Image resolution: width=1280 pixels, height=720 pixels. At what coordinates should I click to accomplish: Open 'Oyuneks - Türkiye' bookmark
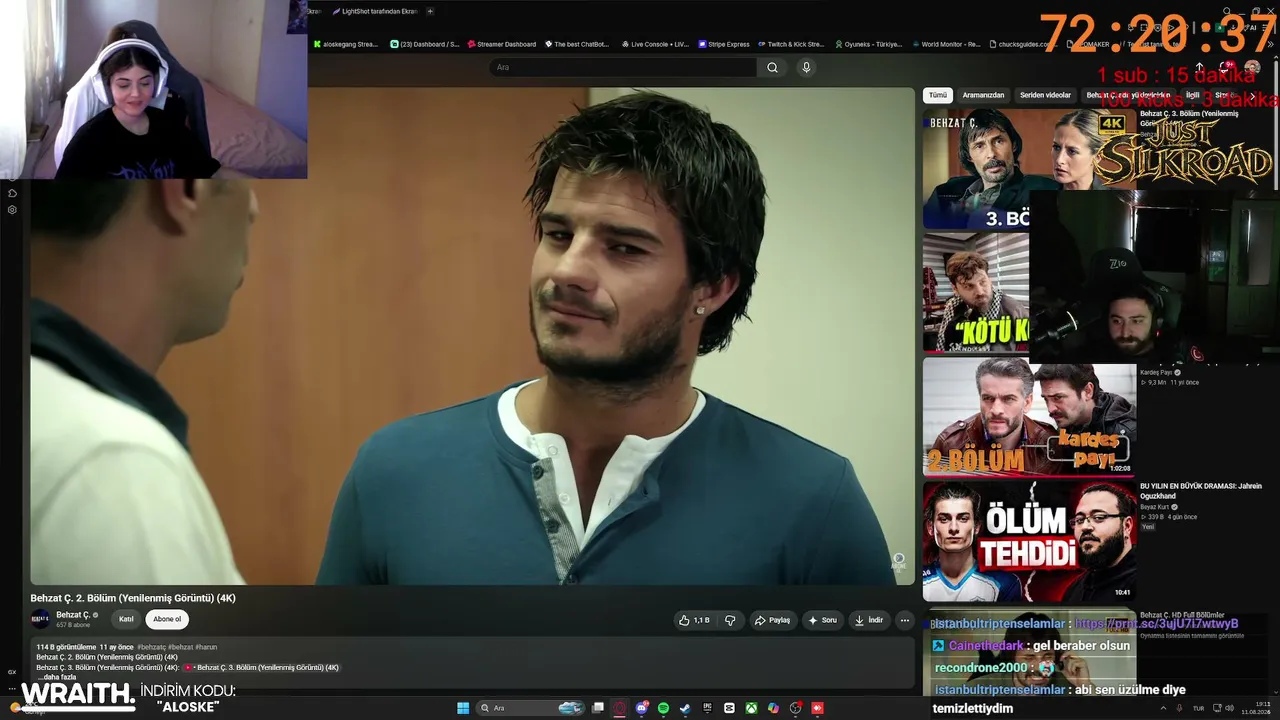(868, 44)
